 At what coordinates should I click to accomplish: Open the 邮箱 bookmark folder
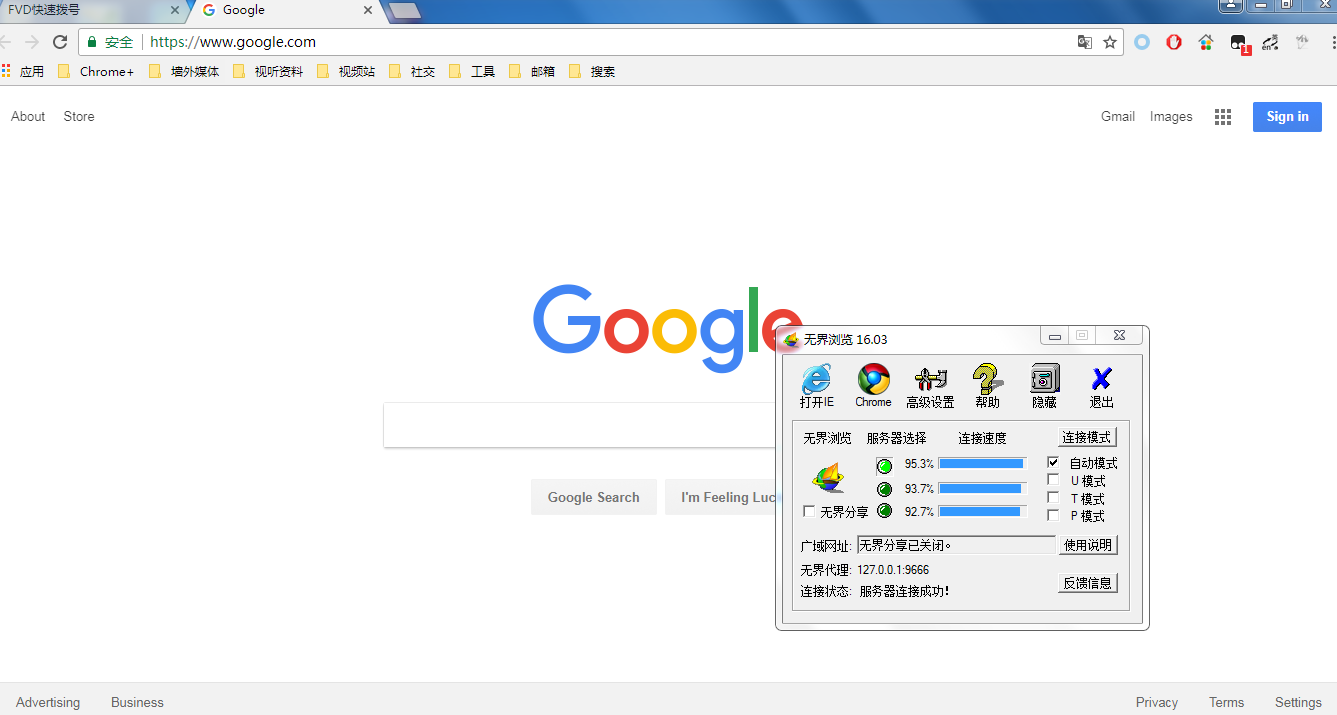[532, 71]
